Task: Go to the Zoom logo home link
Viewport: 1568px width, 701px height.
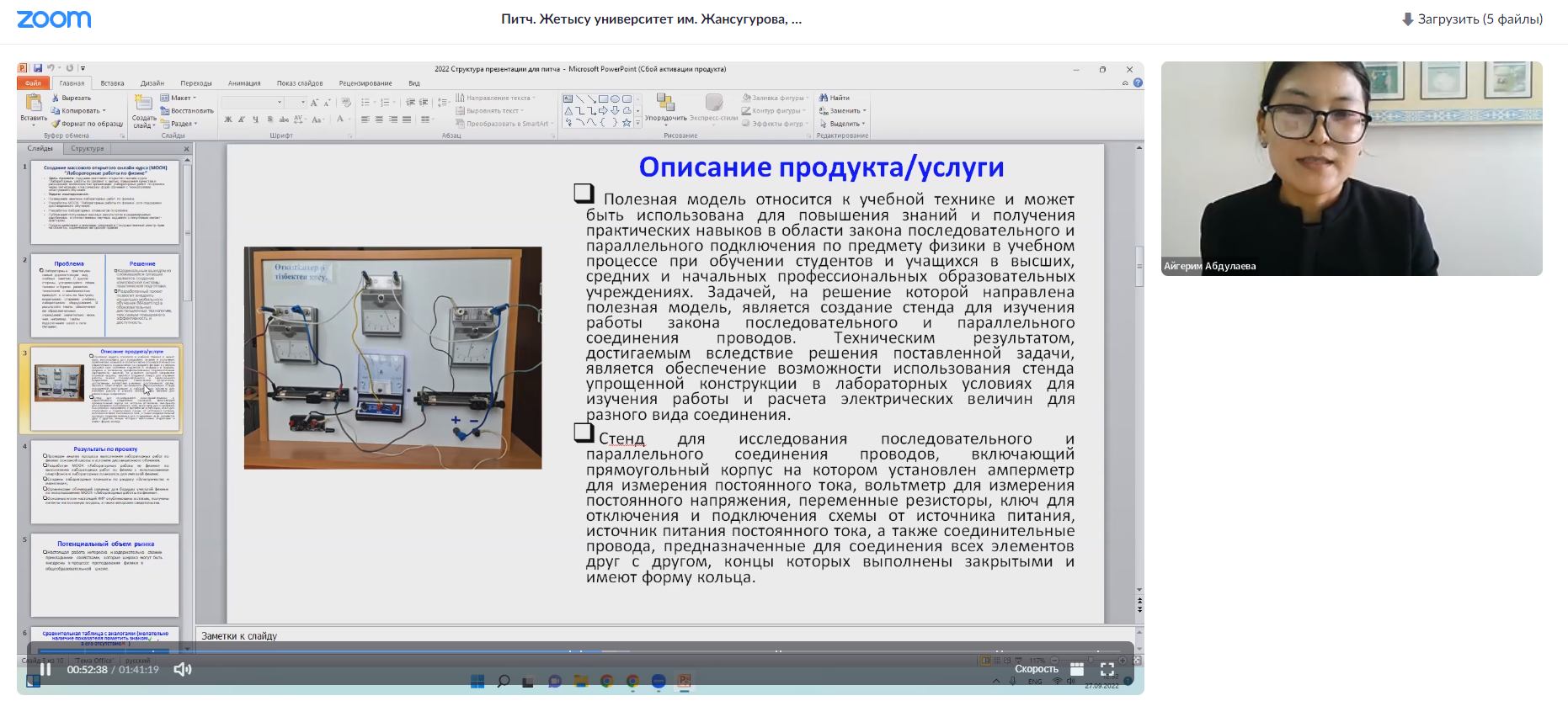Action: point(54,19)
